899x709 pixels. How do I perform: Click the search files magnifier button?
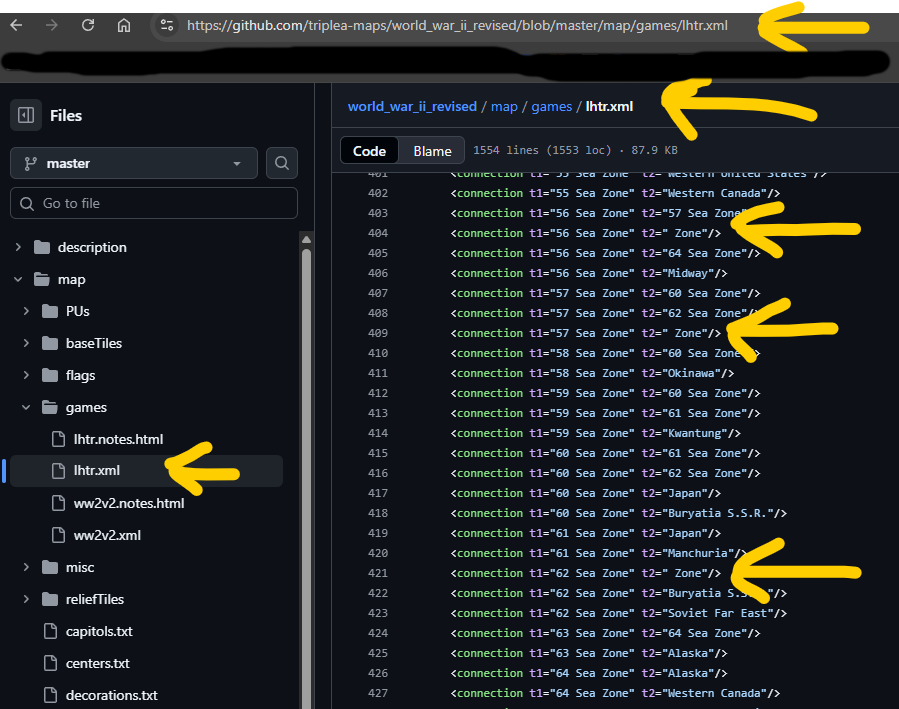point(282,163)
